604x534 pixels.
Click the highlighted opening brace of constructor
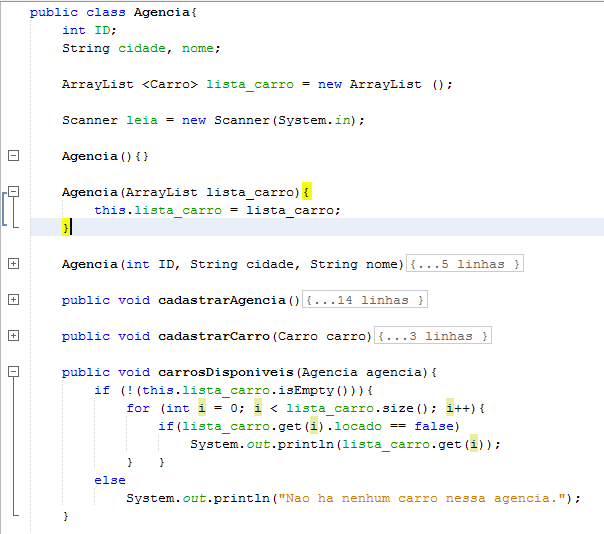(307, 191)
